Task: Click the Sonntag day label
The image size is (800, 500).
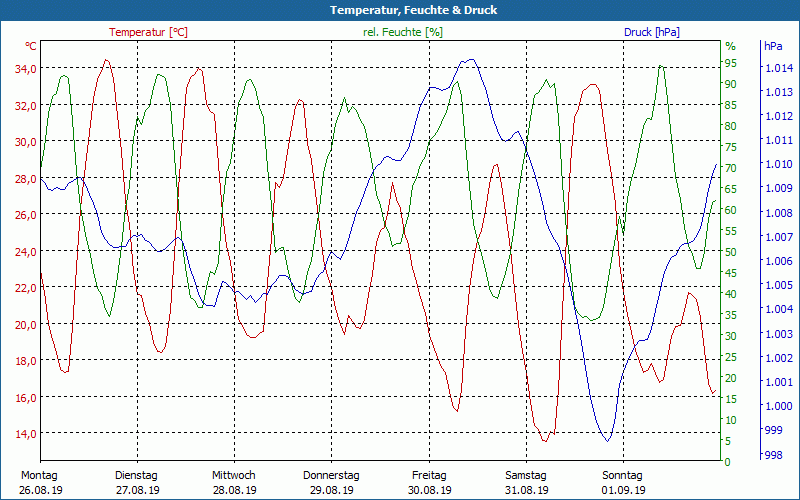Action: 623,475
